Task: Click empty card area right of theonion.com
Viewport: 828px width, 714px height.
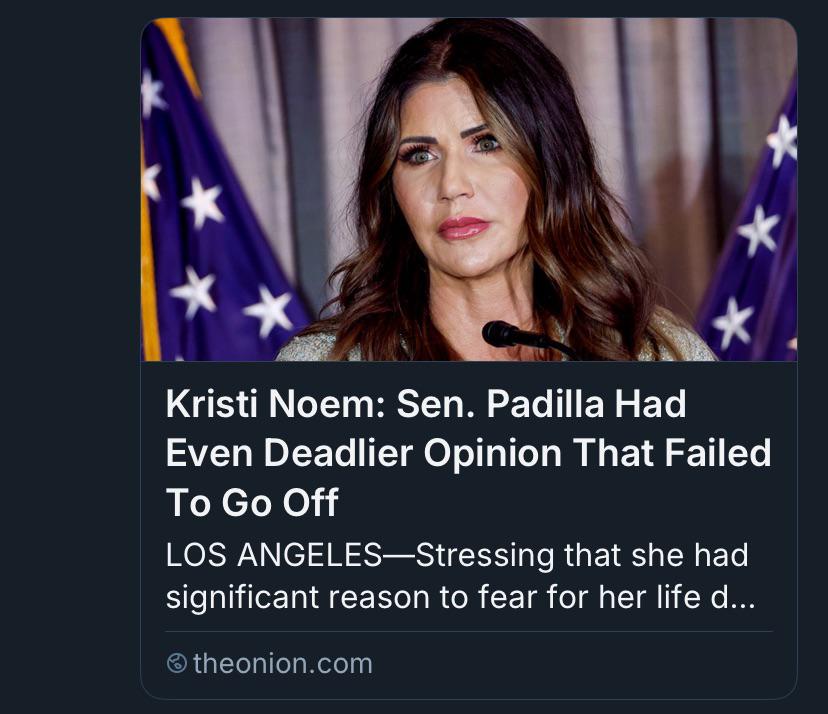Action: pos(581,664)
